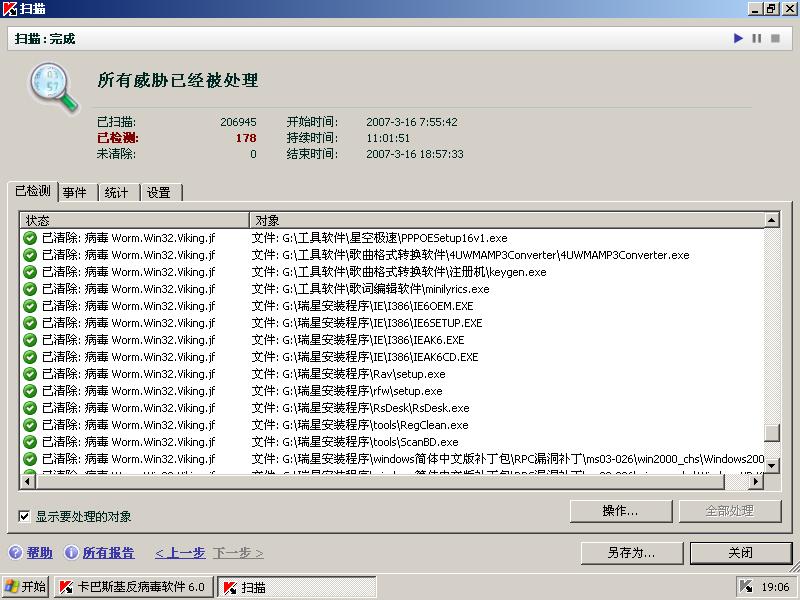This screenshot has height=600, width=800.
Task: Click the 扫描 taskbar item
Action: click(x=297, y=587)
